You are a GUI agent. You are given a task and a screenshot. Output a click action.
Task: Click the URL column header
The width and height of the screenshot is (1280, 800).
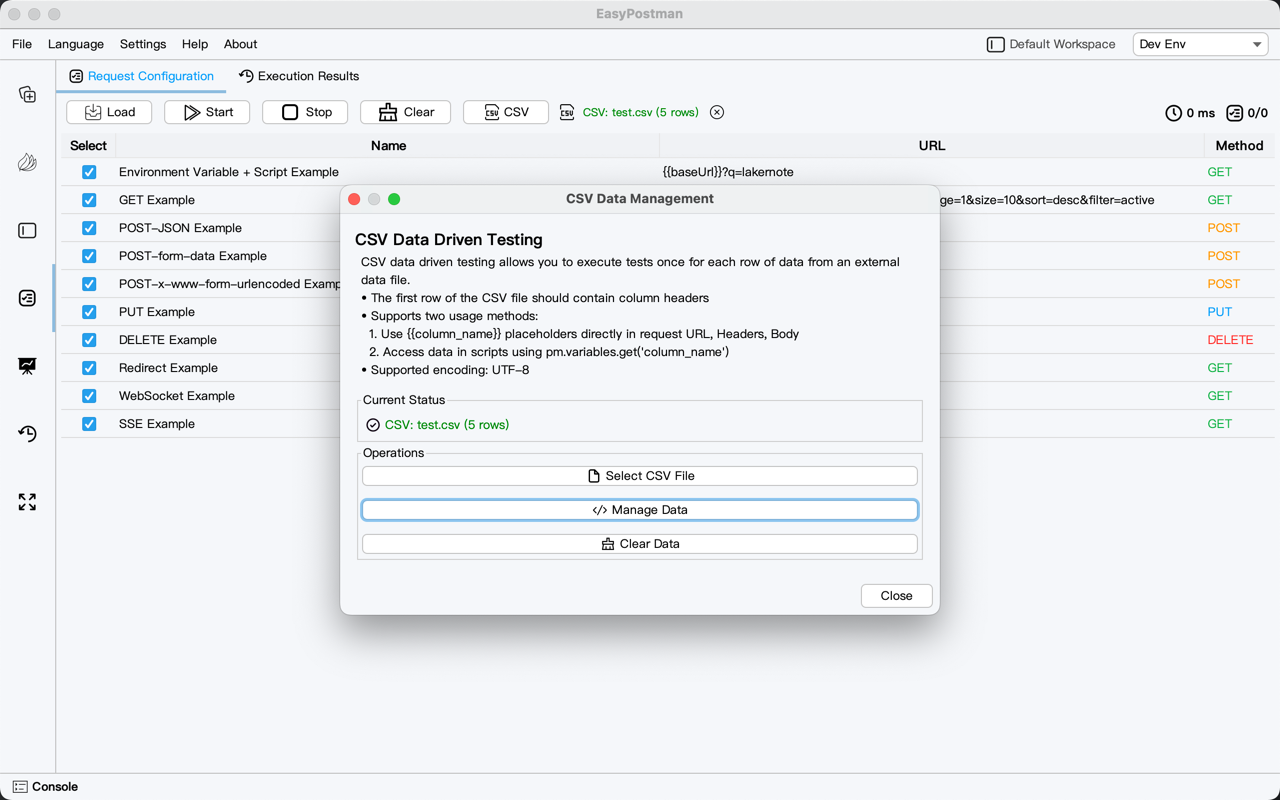(932, 146)
